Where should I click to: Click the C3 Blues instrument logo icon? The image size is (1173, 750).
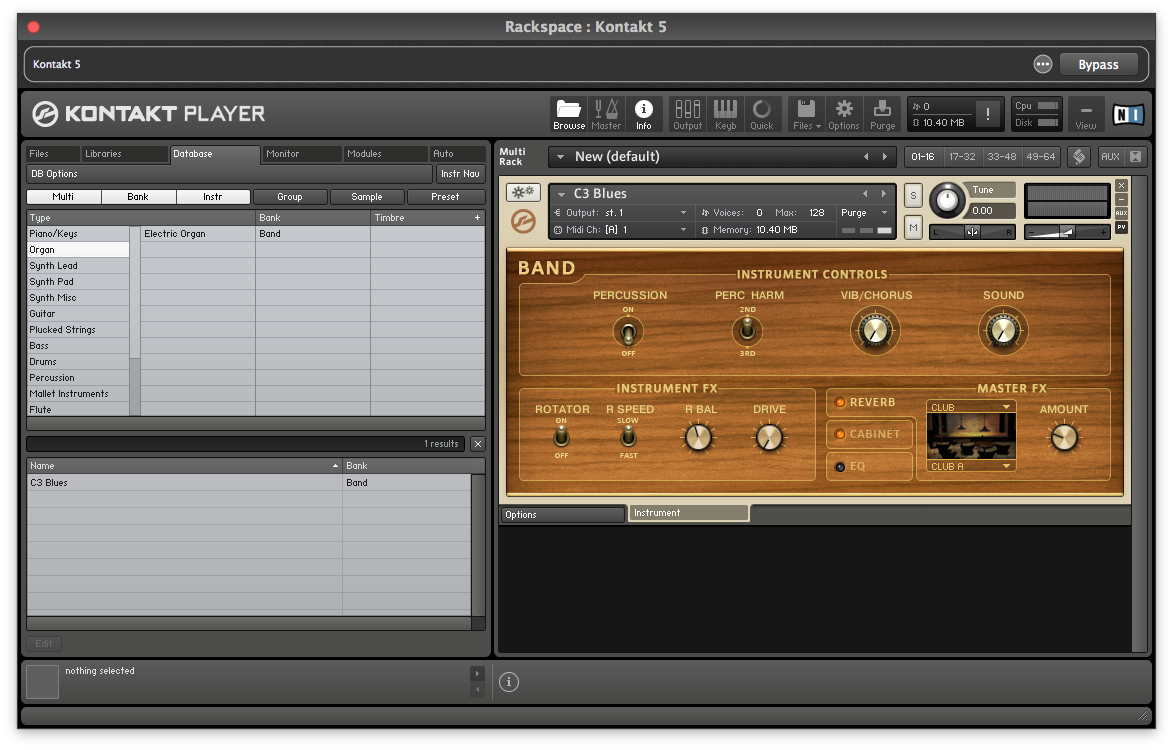[523, 222]
